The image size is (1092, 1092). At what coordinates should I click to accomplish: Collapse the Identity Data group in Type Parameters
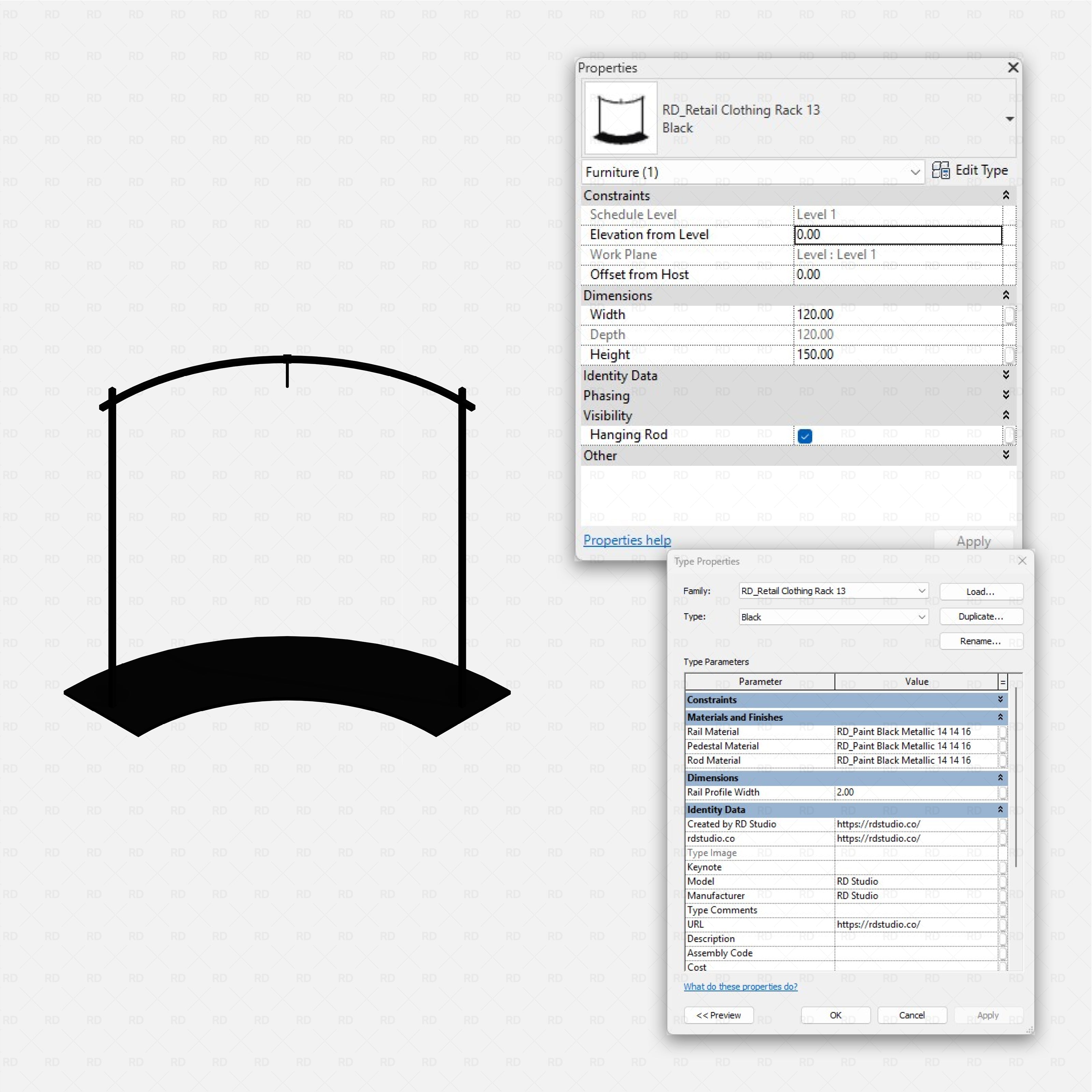click(1001, 809)
